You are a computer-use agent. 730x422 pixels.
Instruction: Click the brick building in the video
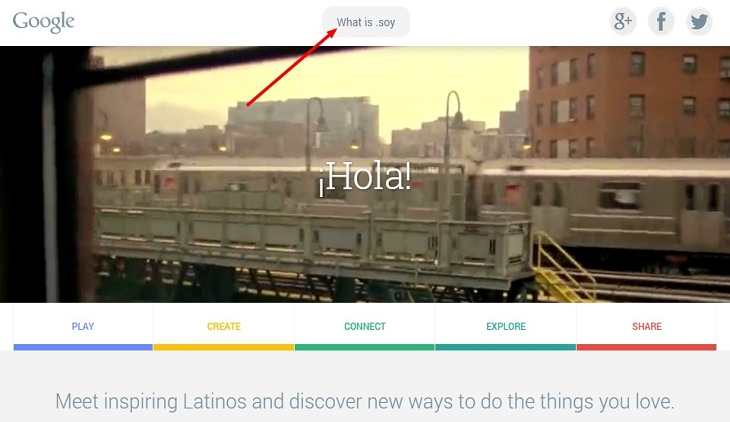pyautogui.click(x=629, y=102)
